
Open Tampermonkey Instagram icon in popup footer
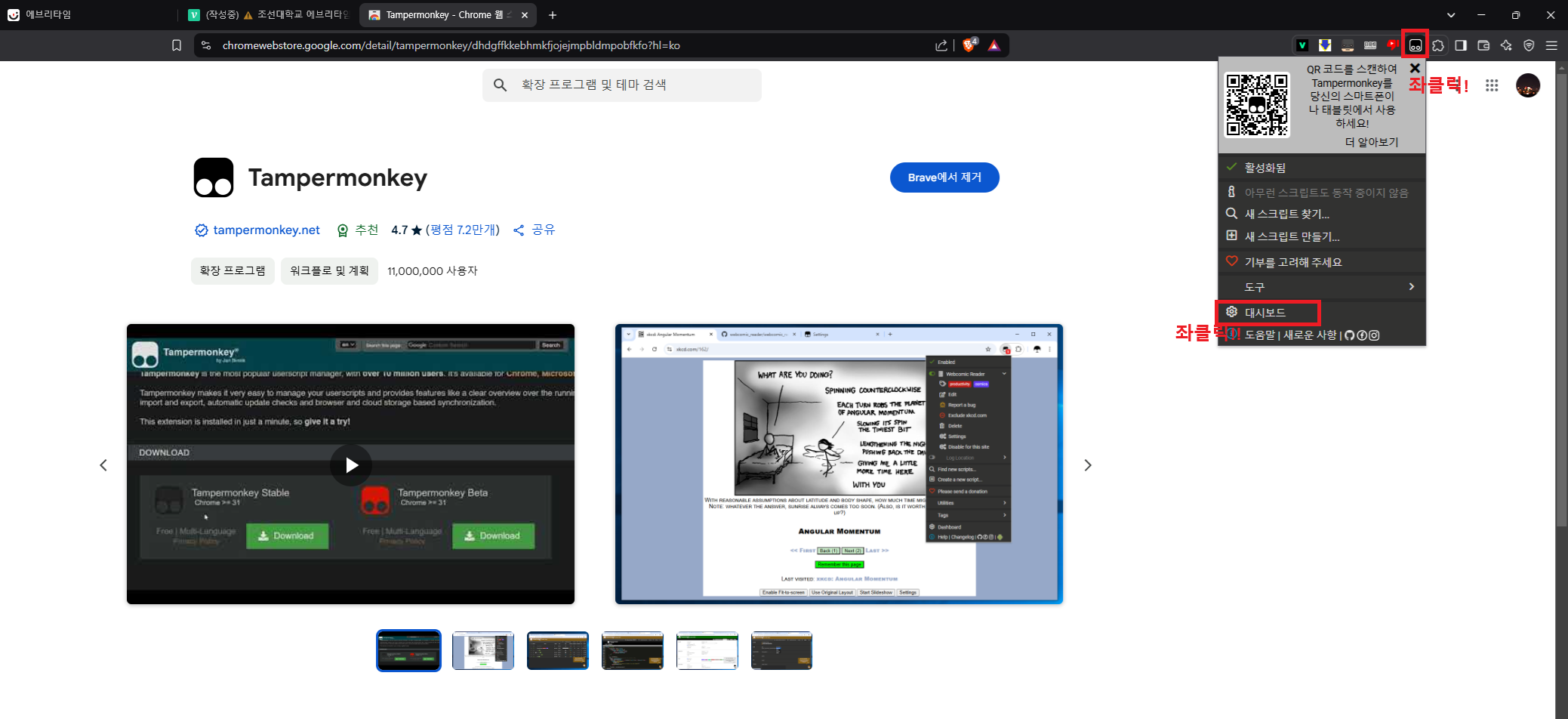click(1374, 335)
